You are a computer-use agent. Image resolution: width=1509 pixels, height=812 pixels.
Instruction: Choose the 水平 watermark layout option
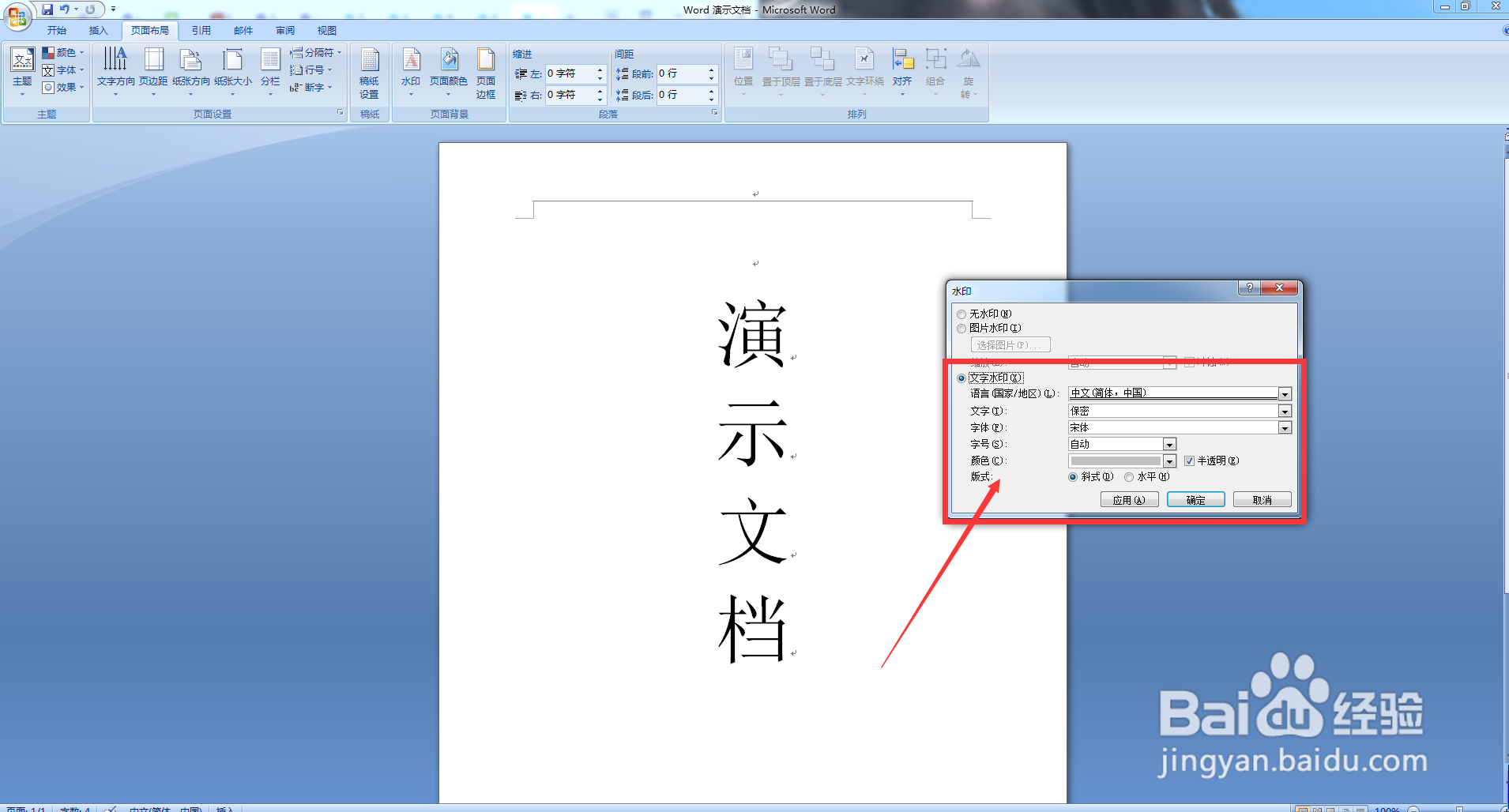[x=1130, y=476]
